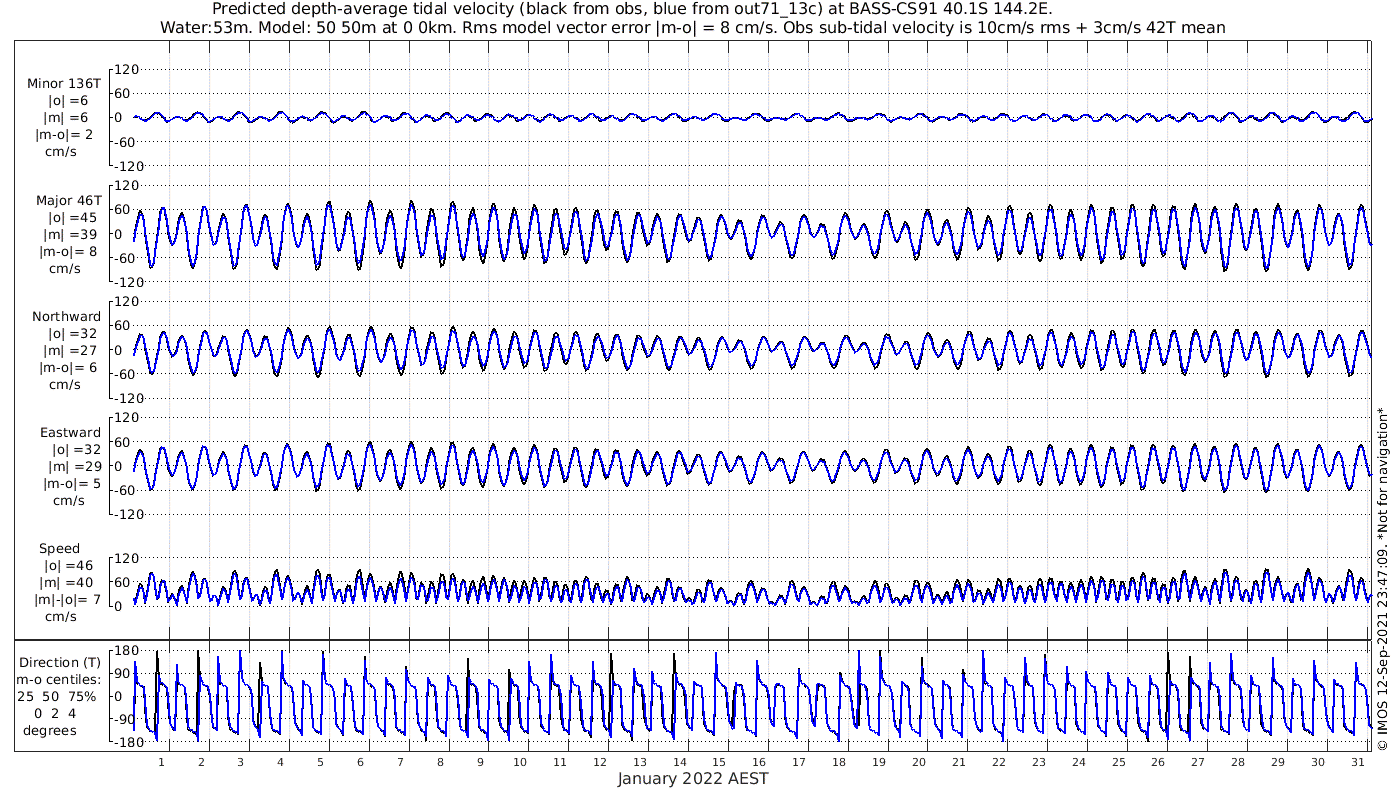Click the 25 50 75% centiles text
The height and width of the screenshot is (800, 1400).
[x=62, y=696]
